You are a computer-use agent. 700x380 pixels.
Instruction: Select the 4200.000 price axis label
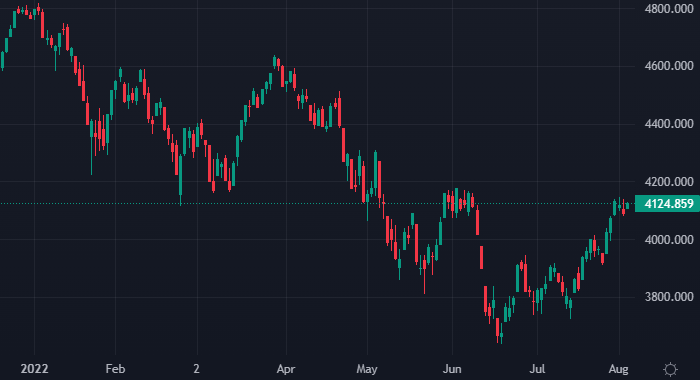[x=669, y=182]
